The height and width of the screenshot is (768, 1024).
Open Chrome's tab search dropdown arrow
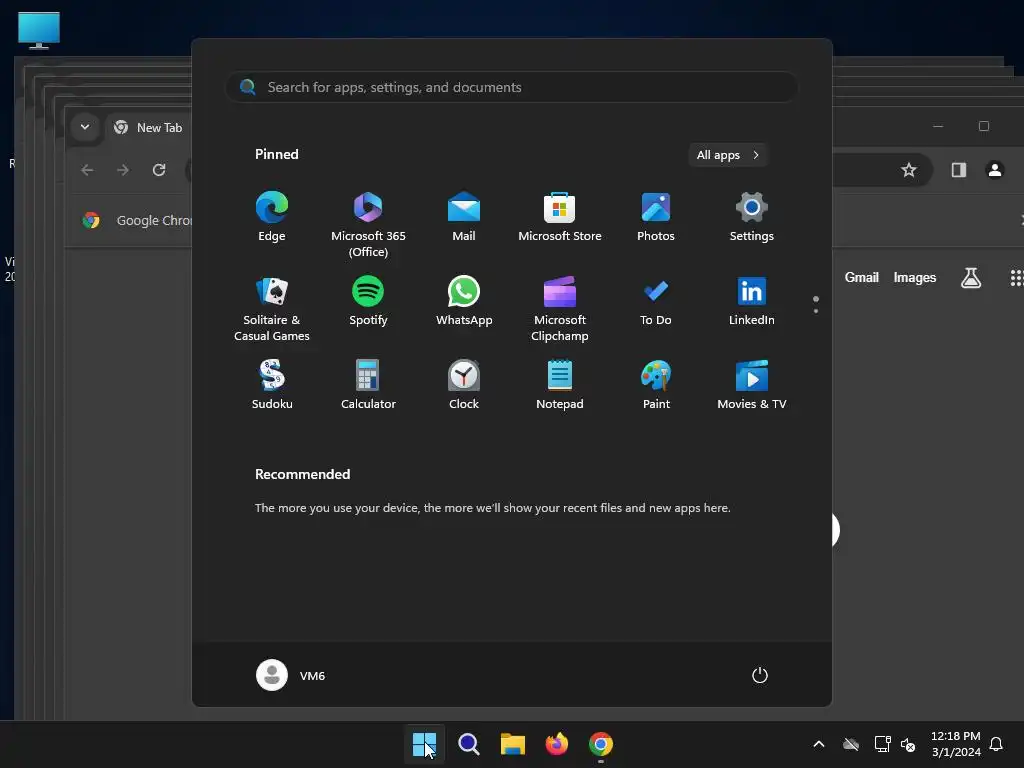point(85,127)
